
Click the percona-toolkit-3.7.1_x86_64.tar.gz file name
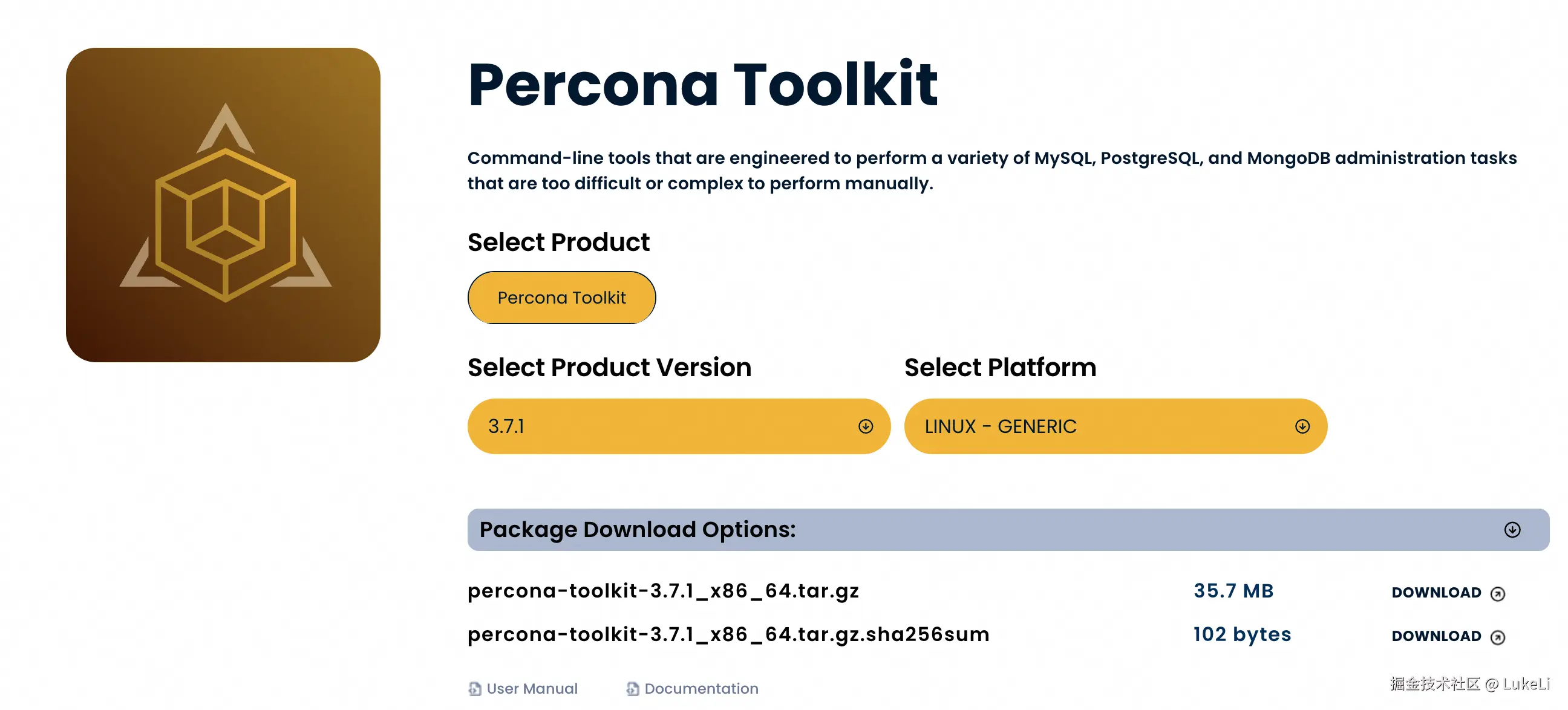click(663, 591)
